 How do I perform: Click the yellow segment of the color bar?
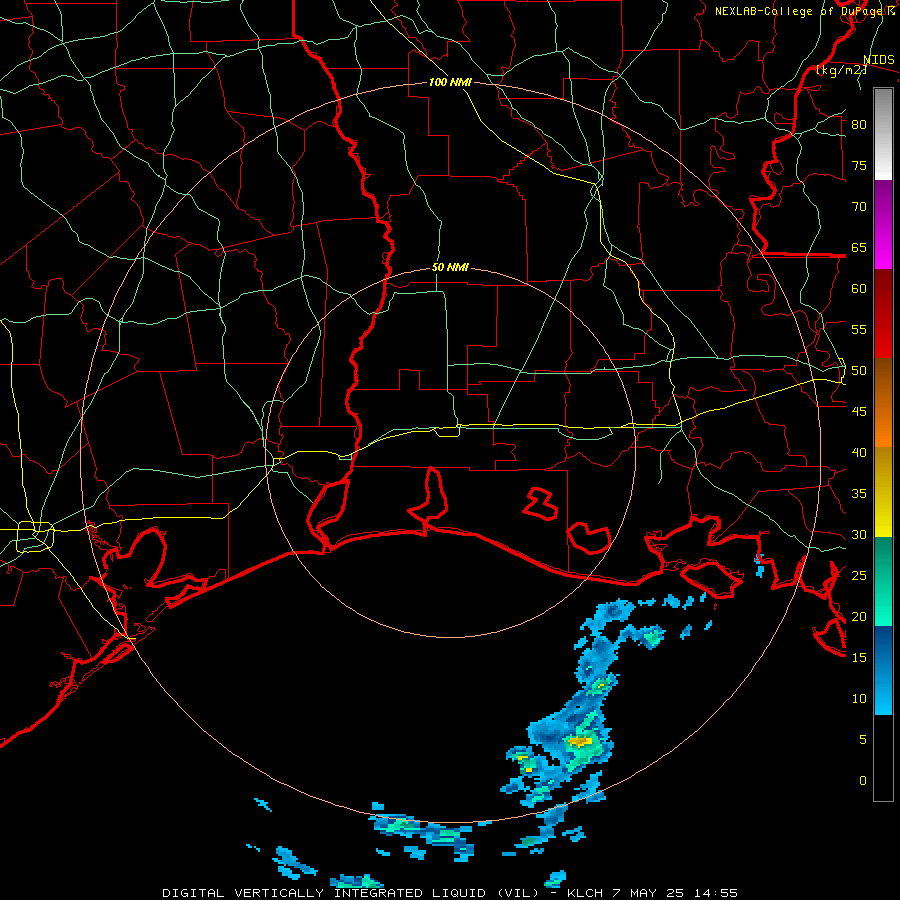pyautogui.click(x=883, y=492)
